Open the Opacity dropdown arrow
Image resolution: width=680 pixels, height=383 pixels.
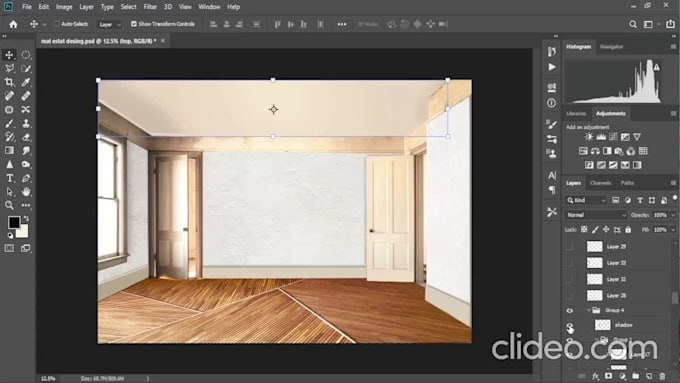pos(673,215)
